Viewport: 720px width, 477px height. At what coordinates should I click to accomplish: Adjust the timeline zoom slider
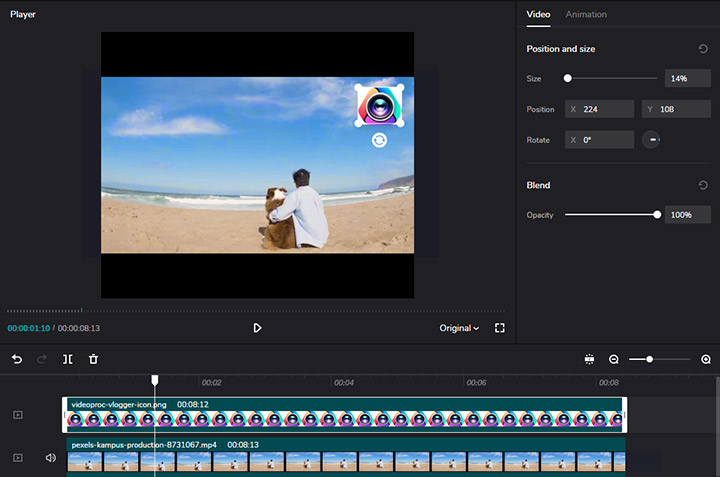(x=649, y=359)
